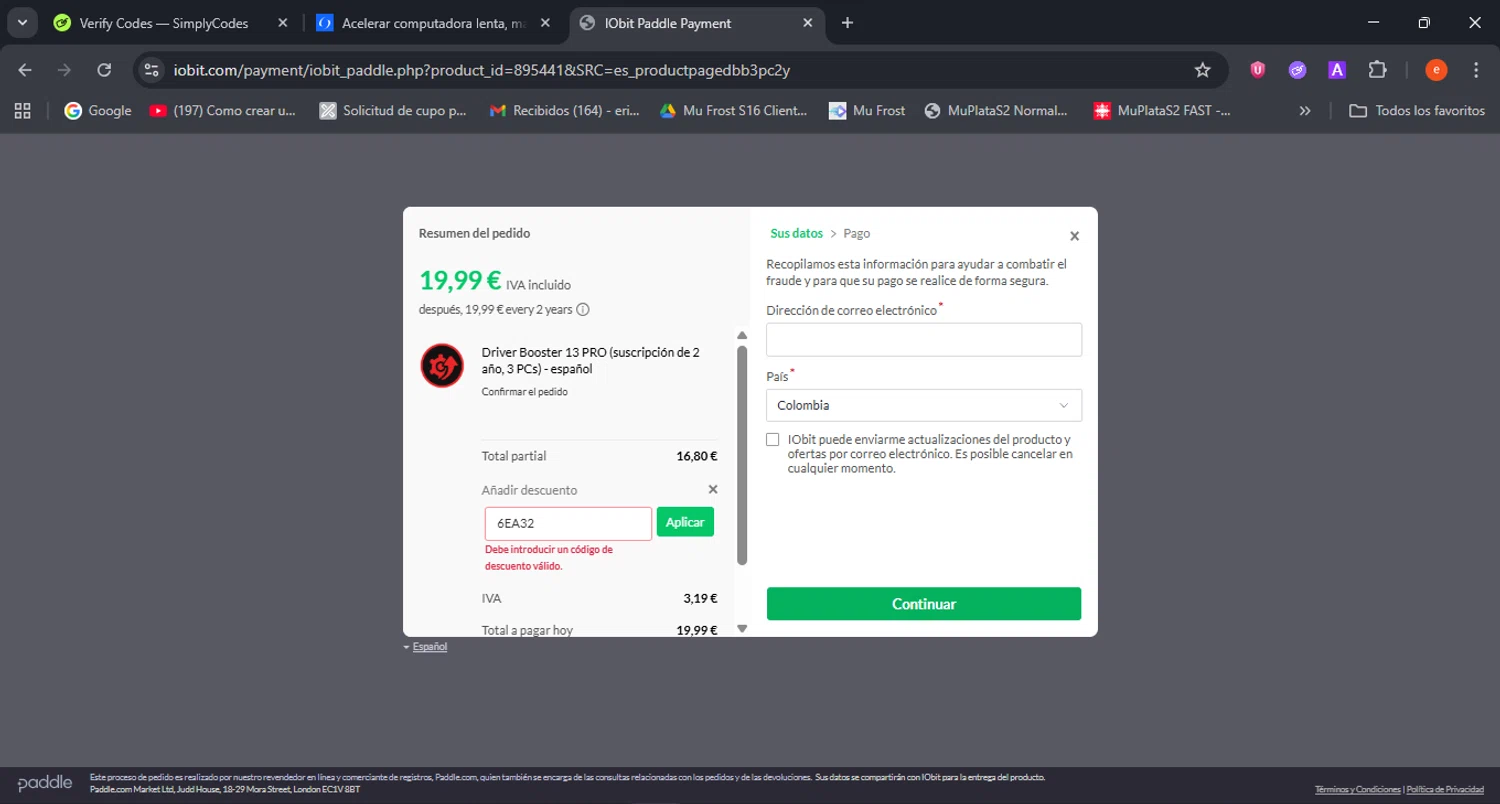The height and width of the screenshot is (804, 1500).
Task: Close the Verify Codes tab
Action: [283, 23]
